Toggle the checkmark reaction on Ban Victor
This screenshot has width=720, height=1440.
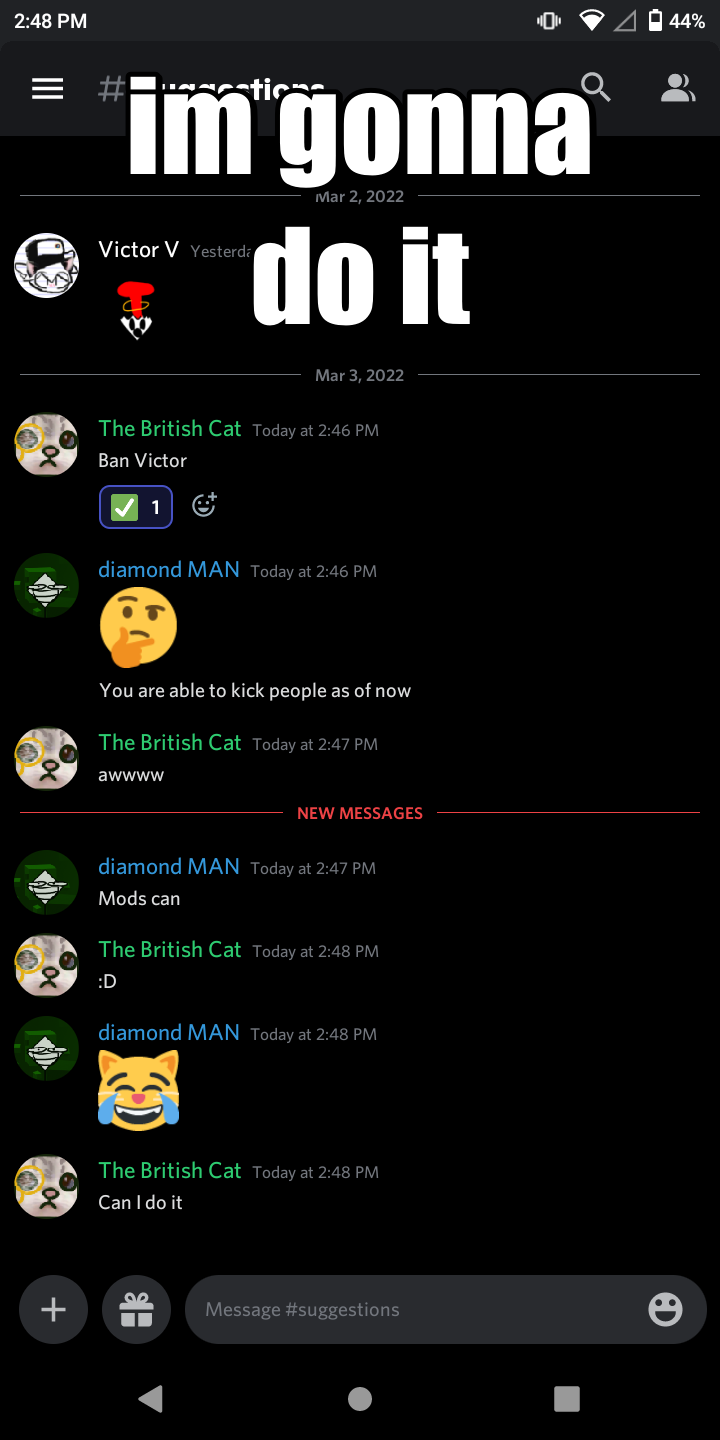click(136, 507)
